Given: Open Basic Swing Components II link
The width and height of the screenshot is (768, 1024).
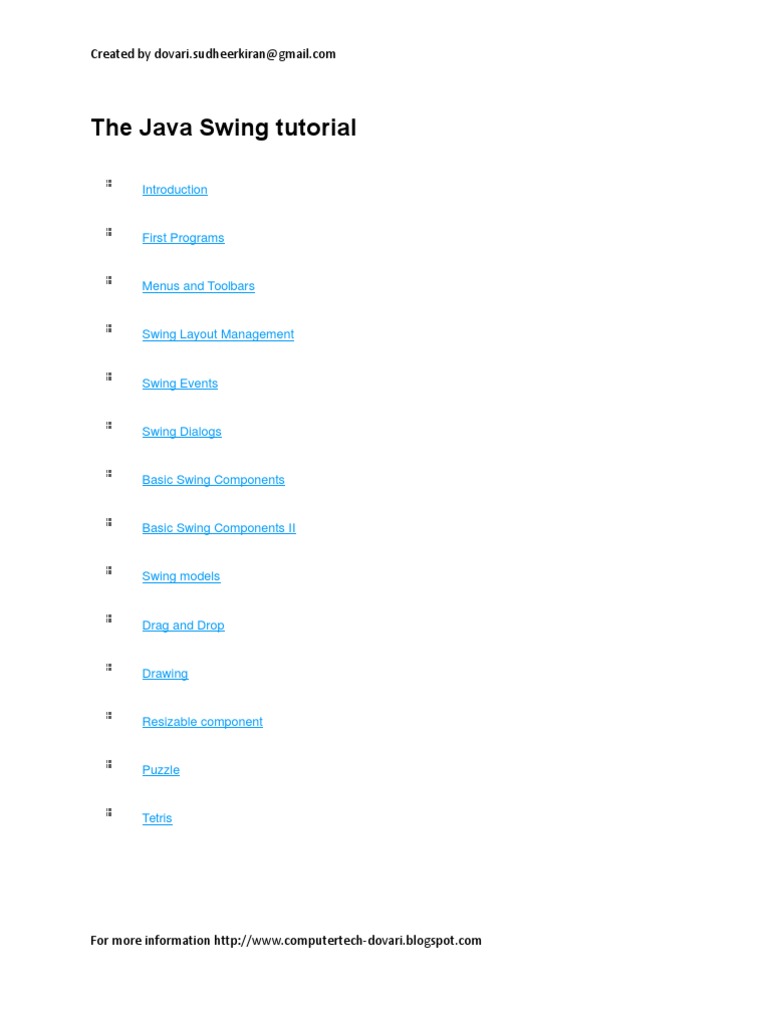Looking at the screenshot, I should 219,528.
